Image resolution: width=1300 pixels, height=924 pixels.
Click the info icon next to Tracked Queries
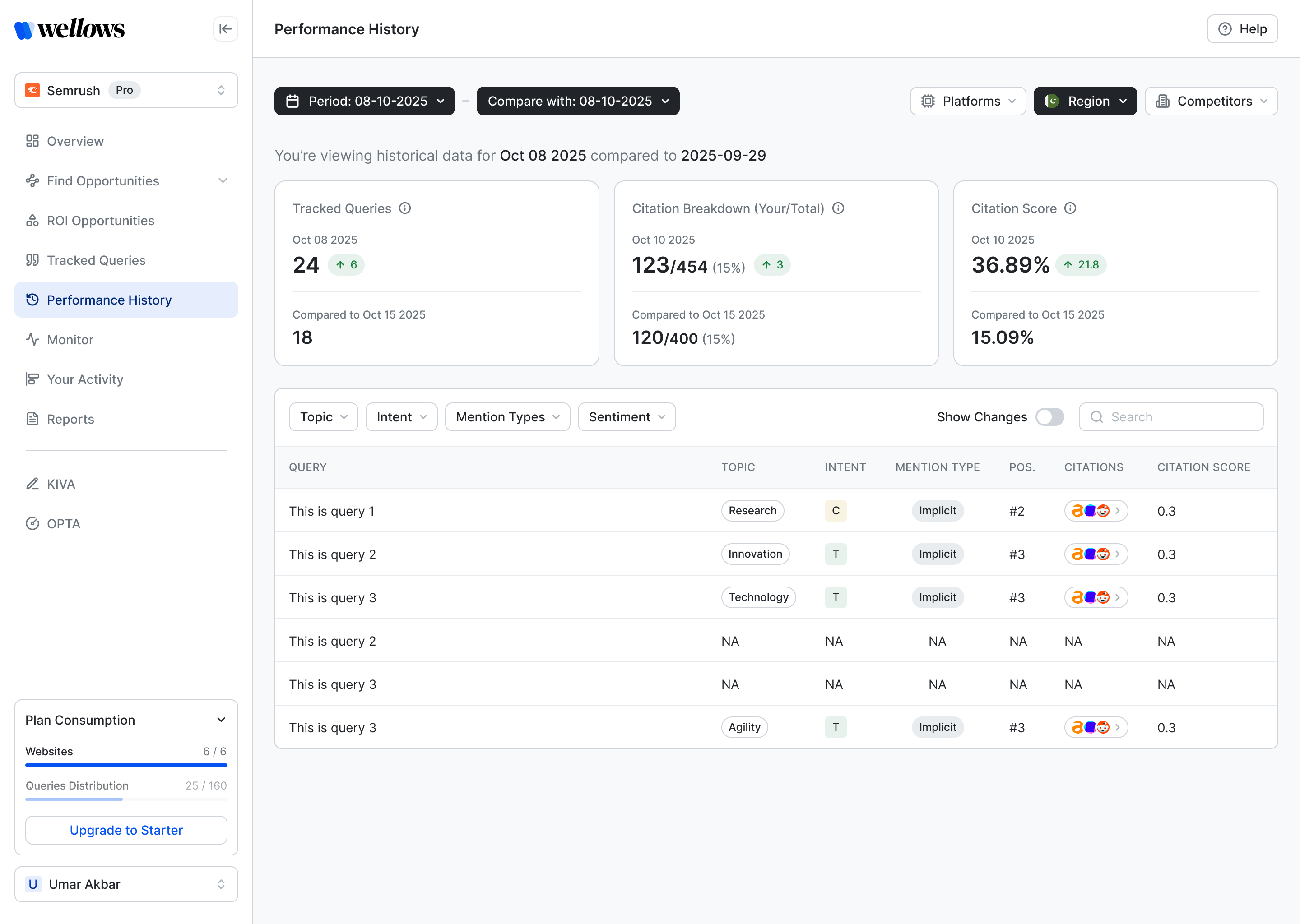tap(405, 208)
